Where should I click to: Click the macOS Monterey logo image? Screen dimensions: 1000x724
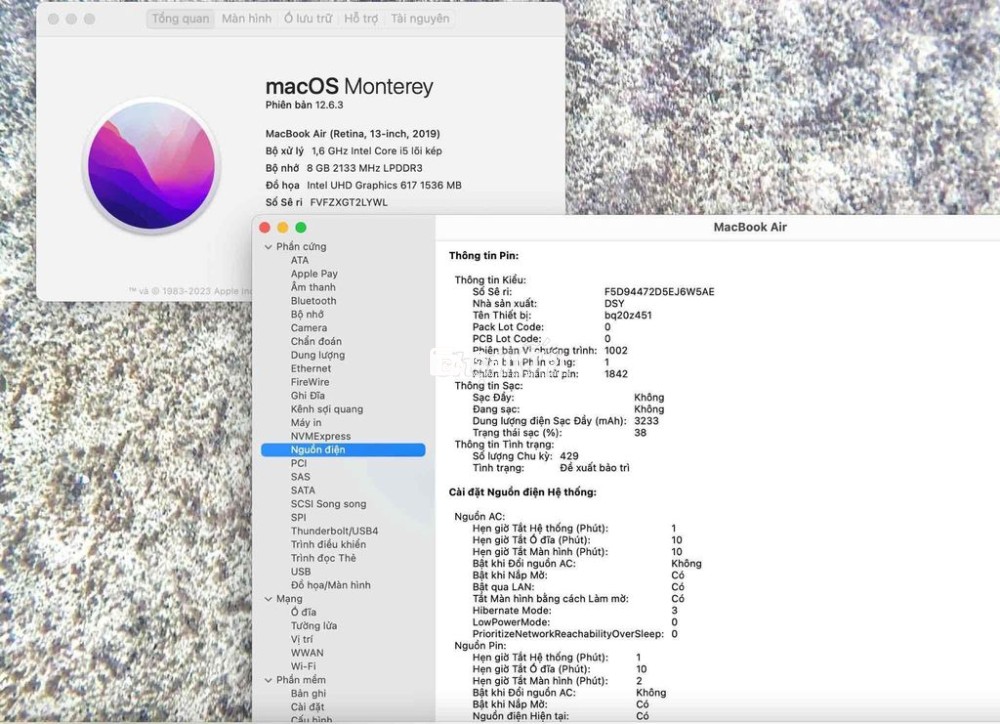tap(152, 167)
